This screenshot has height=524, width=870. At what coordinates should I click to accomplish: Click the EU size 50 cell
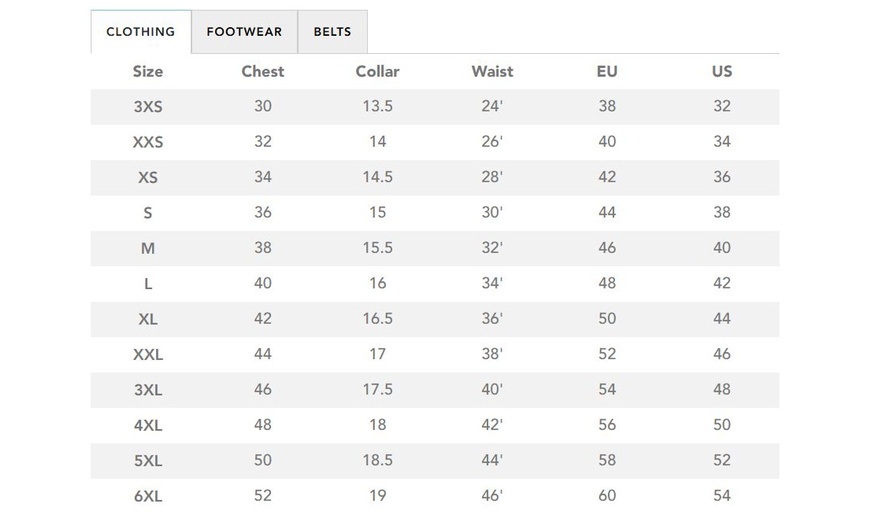pos(607,319)
